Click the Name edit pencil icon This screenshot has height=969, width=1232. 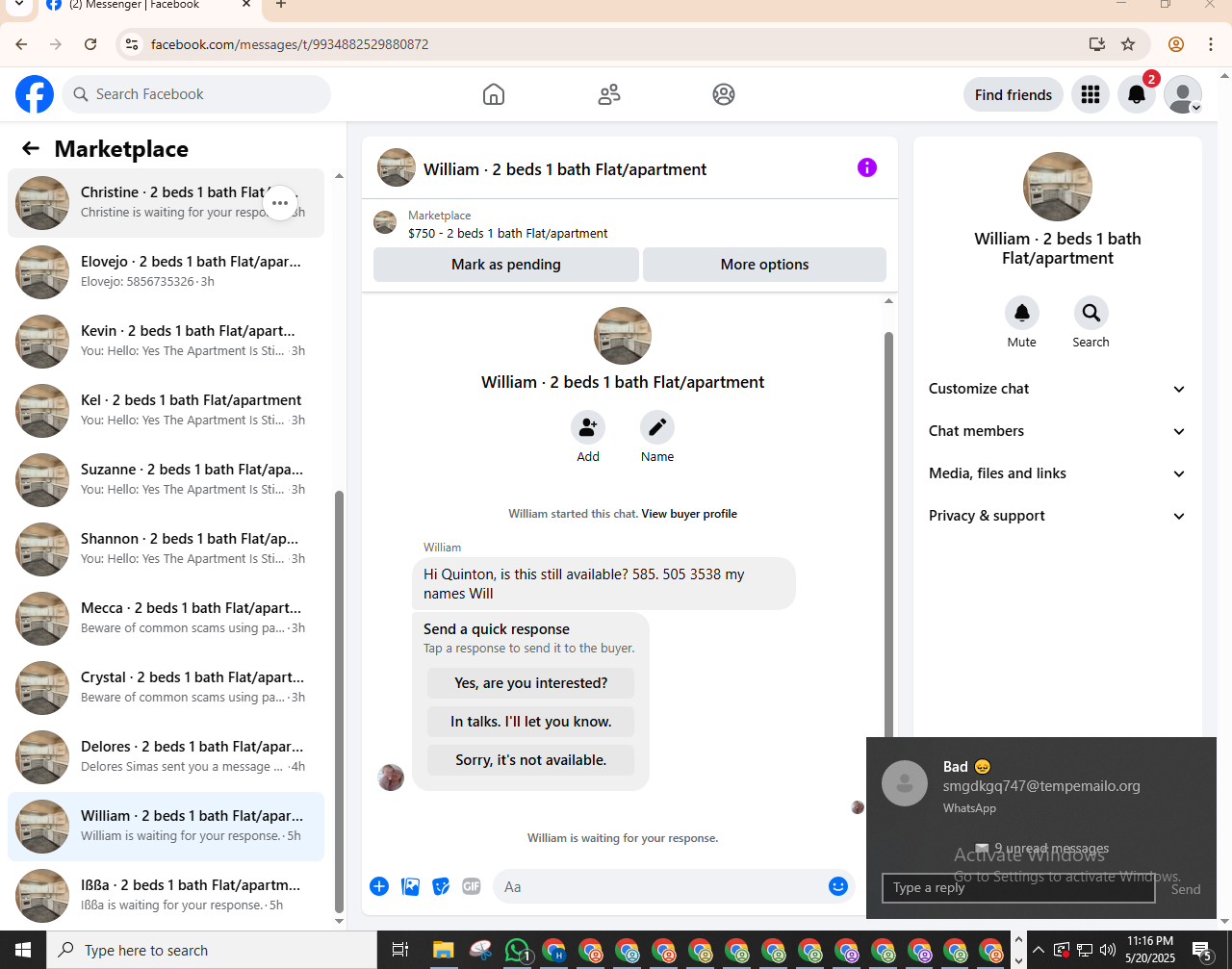click(657, 427)
